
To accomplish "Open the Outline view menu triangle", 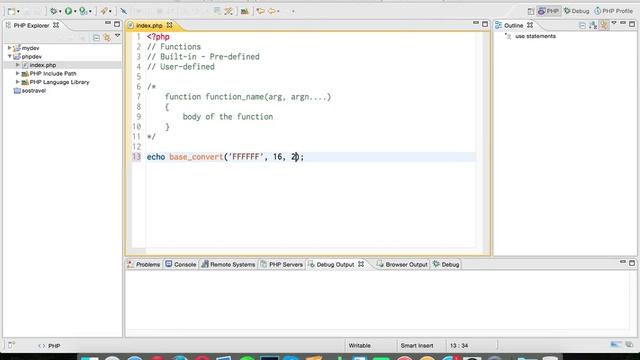I will 614,23.
